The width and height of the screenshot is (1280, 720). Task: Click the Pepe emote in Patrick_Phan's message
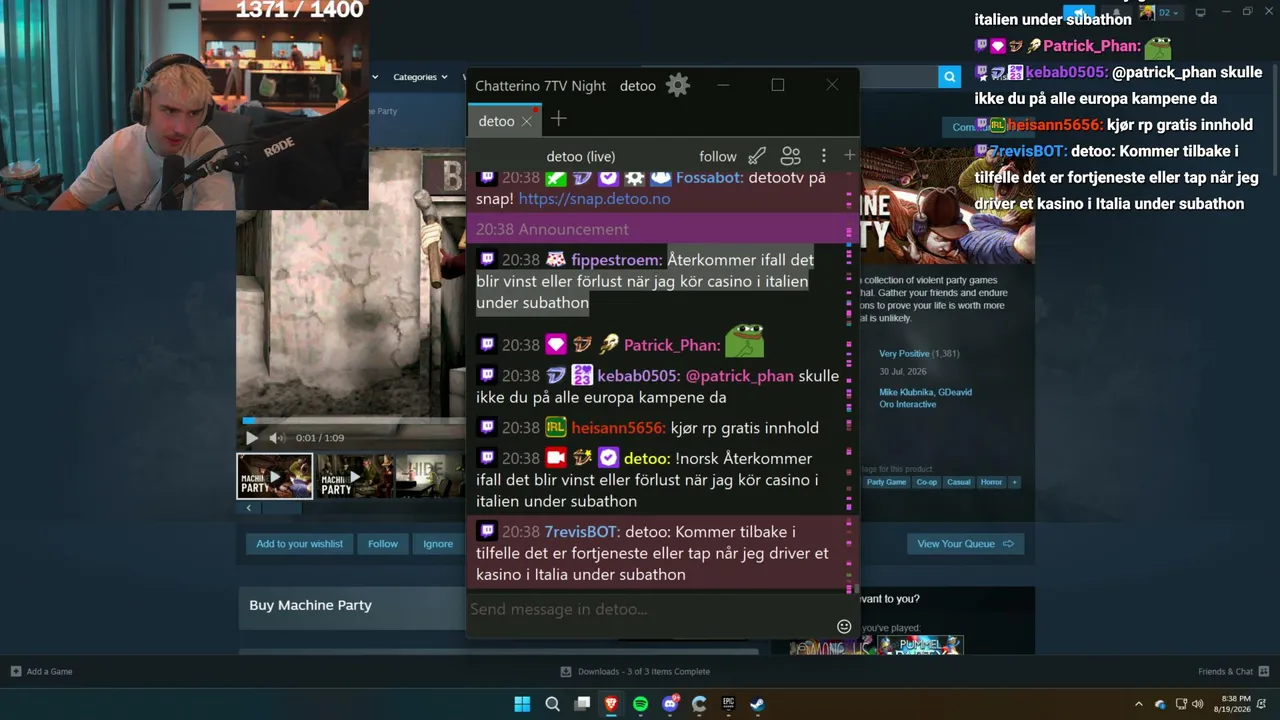tap(744, 340)
